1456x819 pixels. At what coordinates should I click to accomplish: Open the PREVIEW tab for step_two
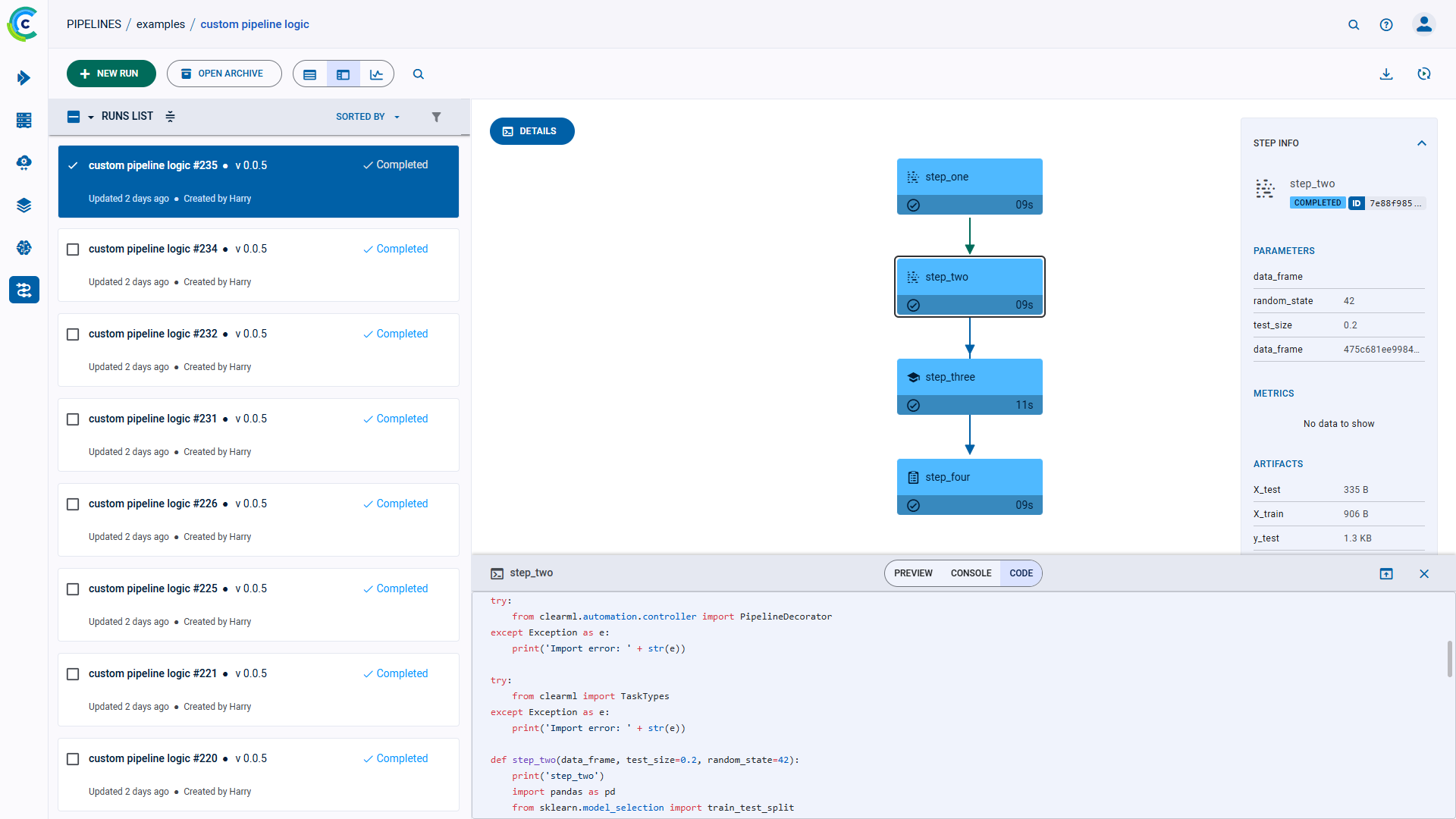(913, 573)
